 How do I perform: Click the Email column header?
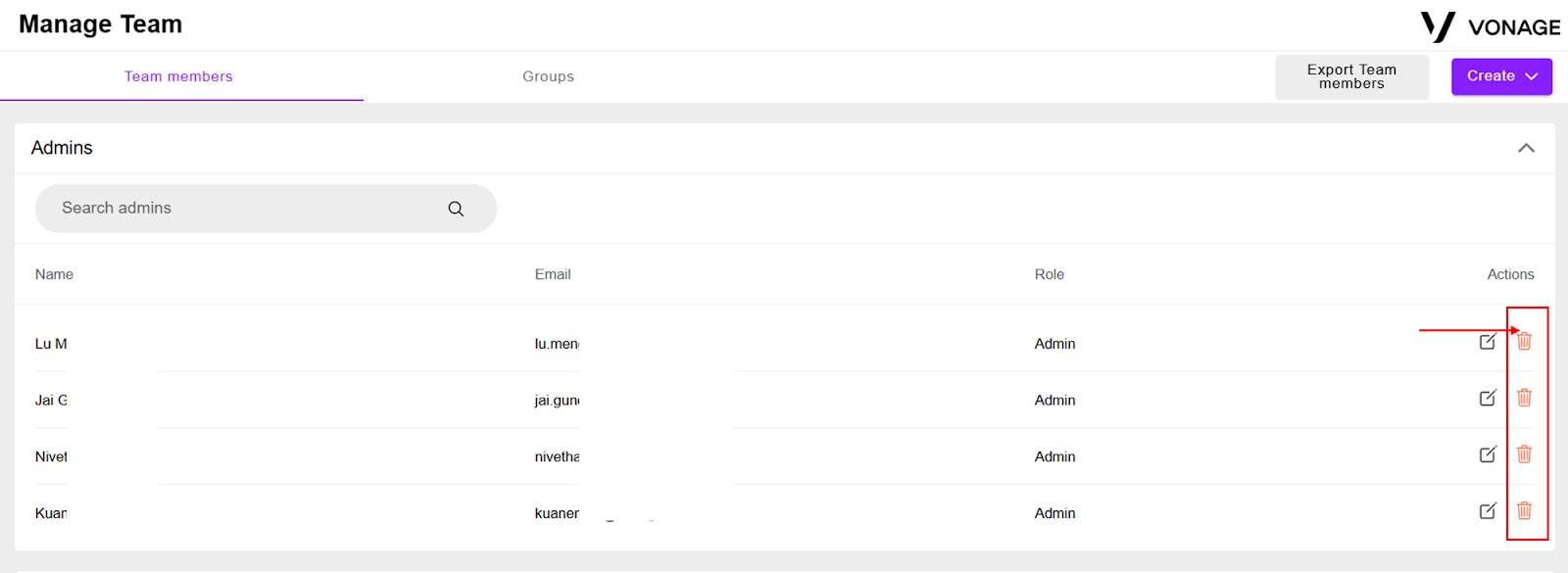[553, 274]
